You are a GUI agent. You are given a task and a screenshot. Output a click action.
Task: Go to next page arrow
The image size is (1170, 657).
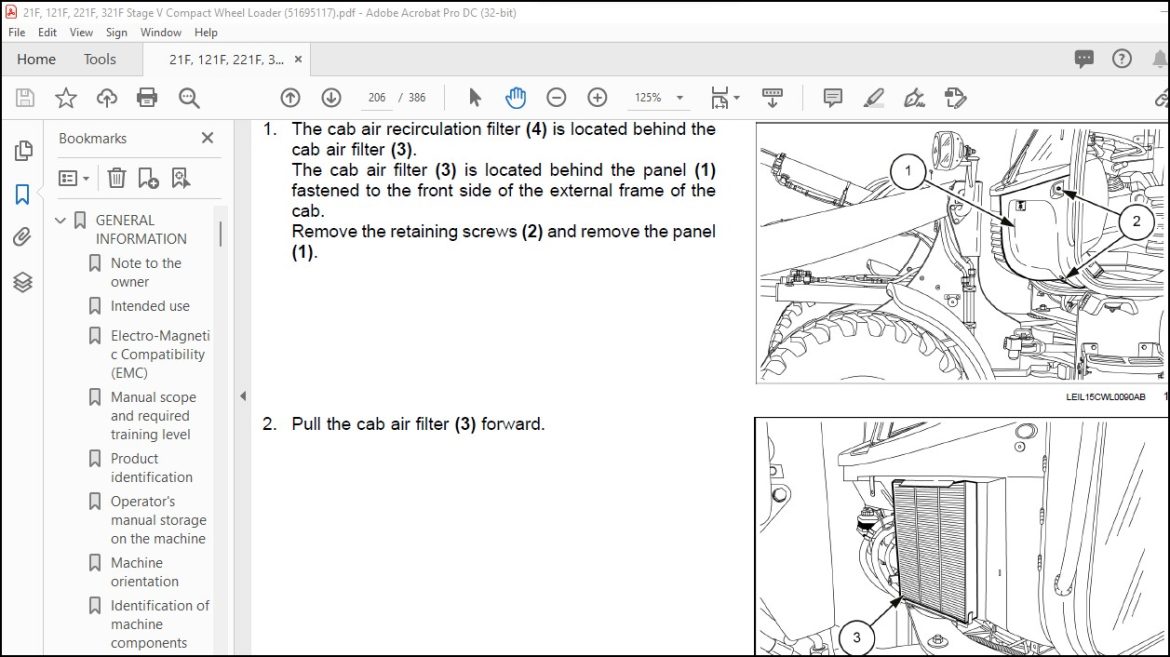[331, 97]
